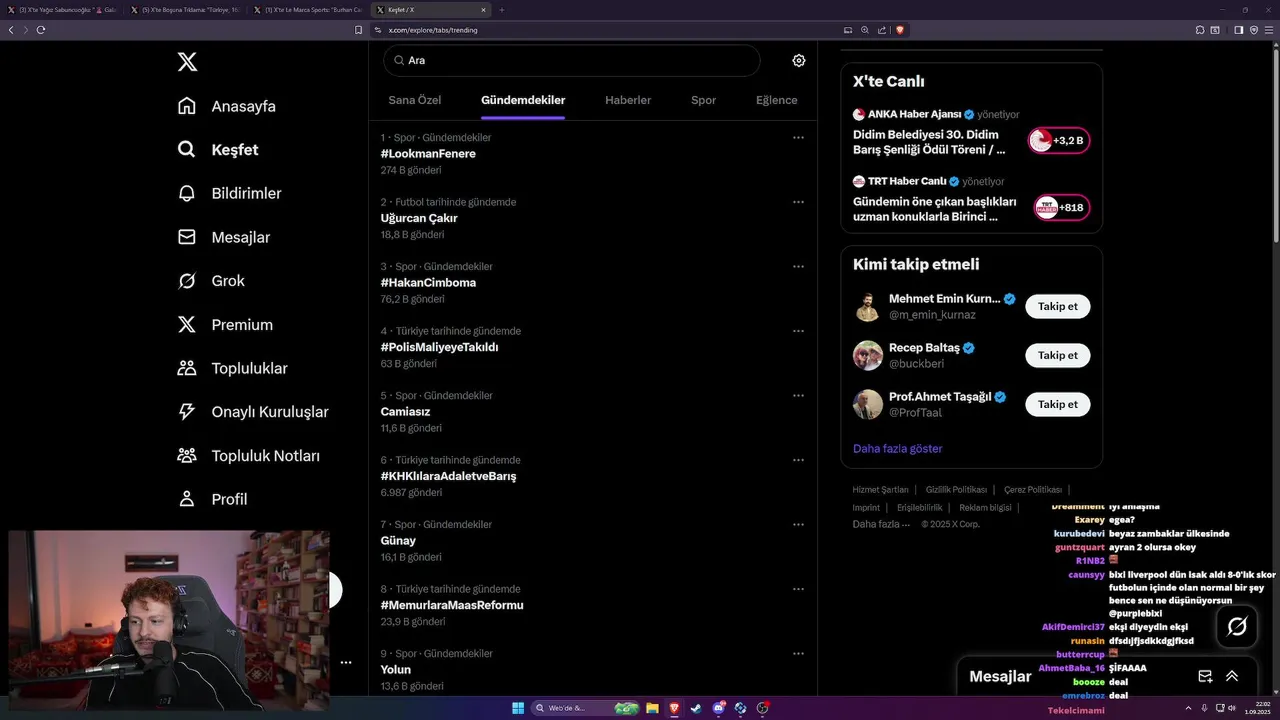Open more options for Uğurcan Çakır trend
The width and height of the screenshot is (1280, 720).
click(798, 202)
